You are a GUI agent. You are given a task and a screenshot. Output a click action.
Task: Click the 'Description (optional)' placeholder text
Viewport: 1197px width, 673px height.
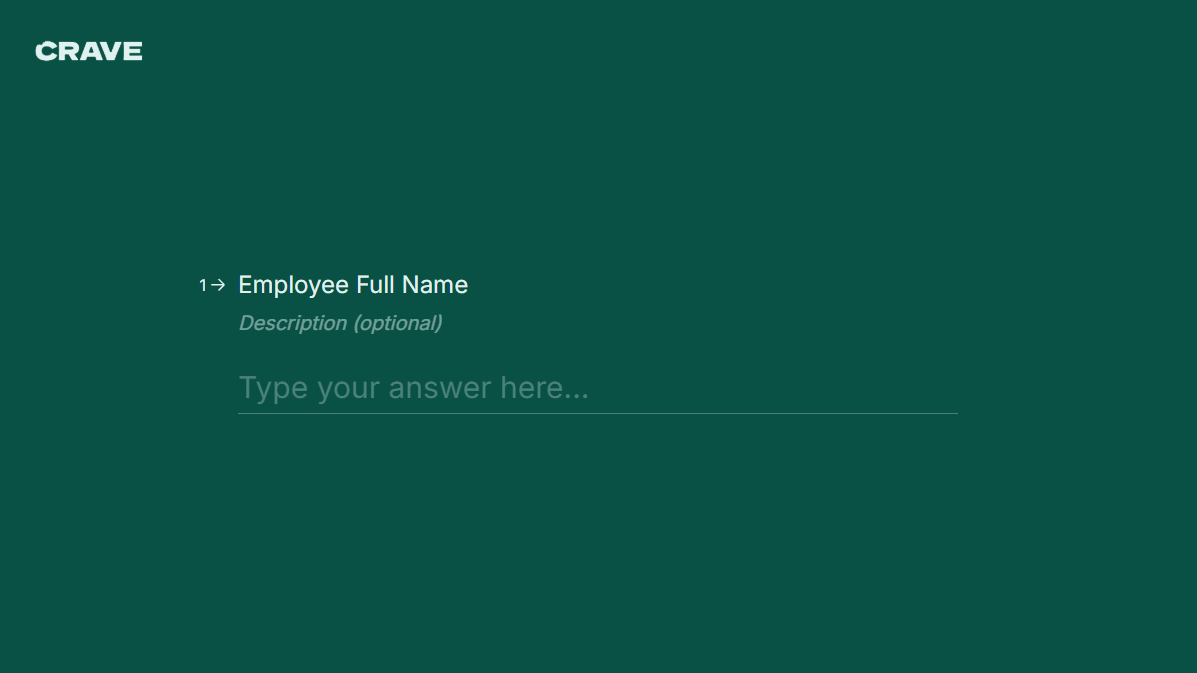pos(340,322)
